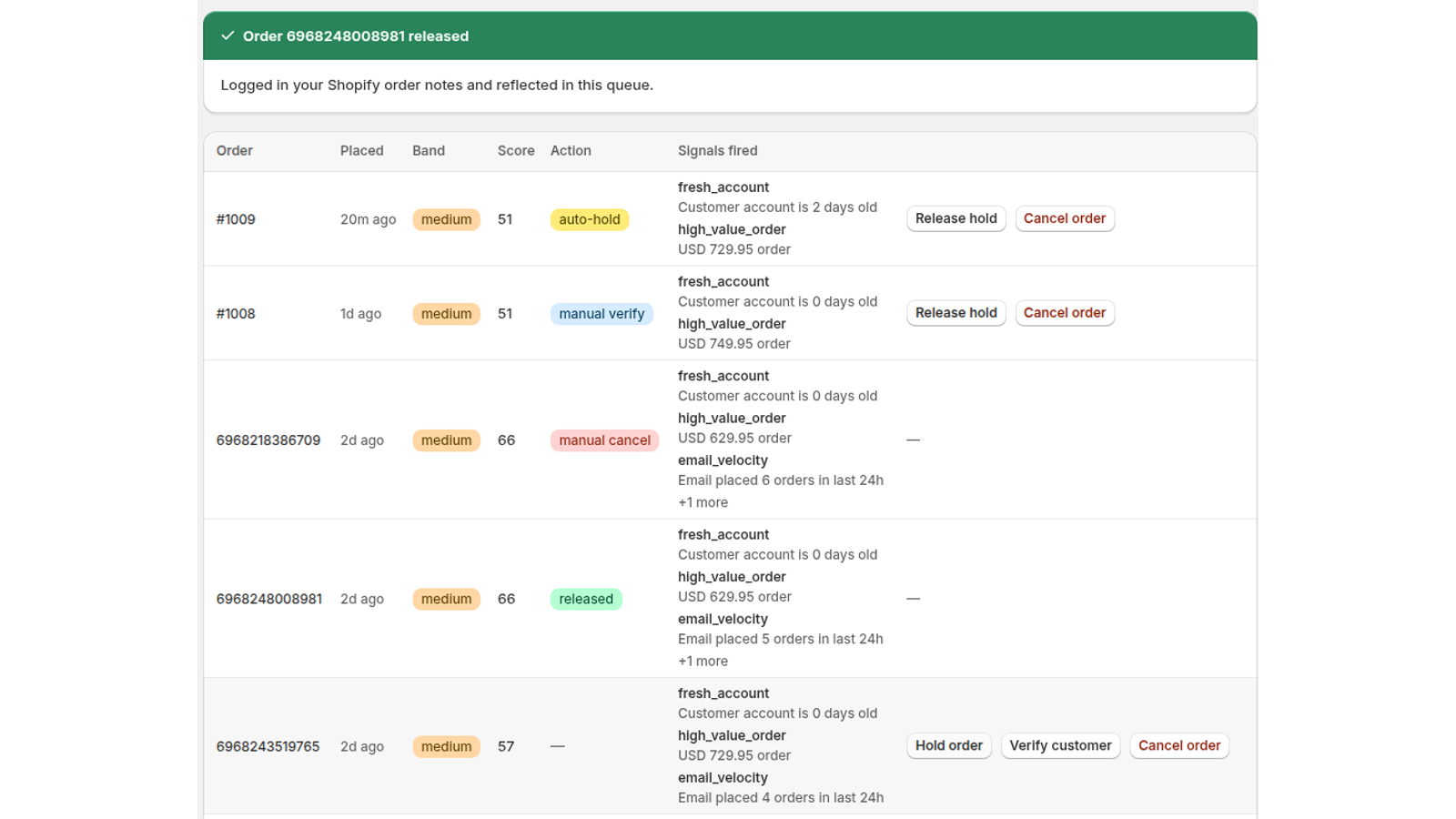The width and height of the screenshot is (1456, 819).
Task: Click the manual cancel action badge
Action: tap(604, 440)
